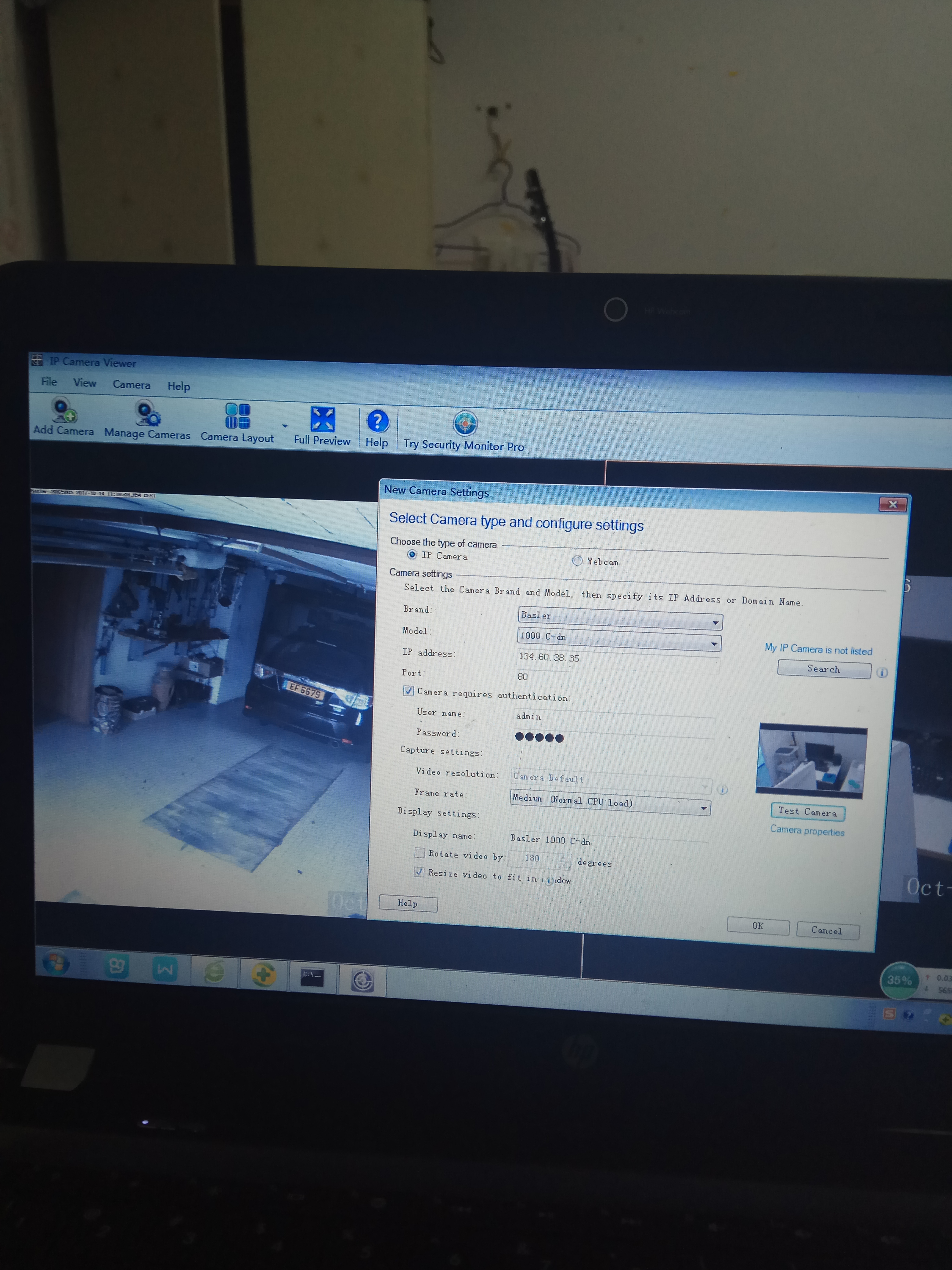Open the Windows Start button
Image resolution: width=952 pixels, height=1270 pixels.
pos(56,963)
